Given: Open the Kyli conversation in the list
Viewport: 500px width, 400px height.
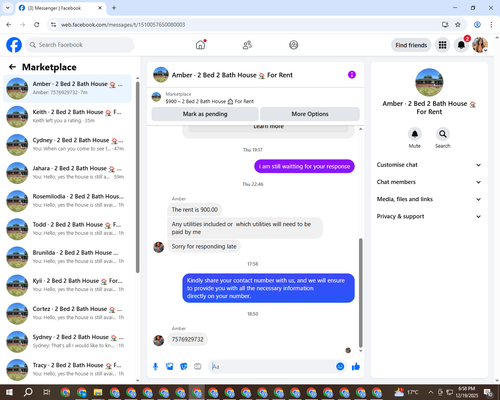Looking at the screenshot, I should point(67,285).
